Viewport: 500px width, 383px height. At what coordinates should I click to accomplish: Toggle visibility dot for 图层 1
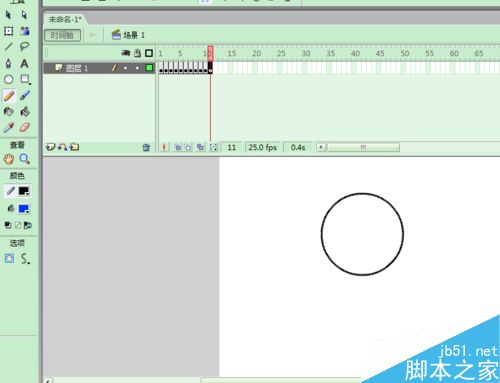[126, 68]
